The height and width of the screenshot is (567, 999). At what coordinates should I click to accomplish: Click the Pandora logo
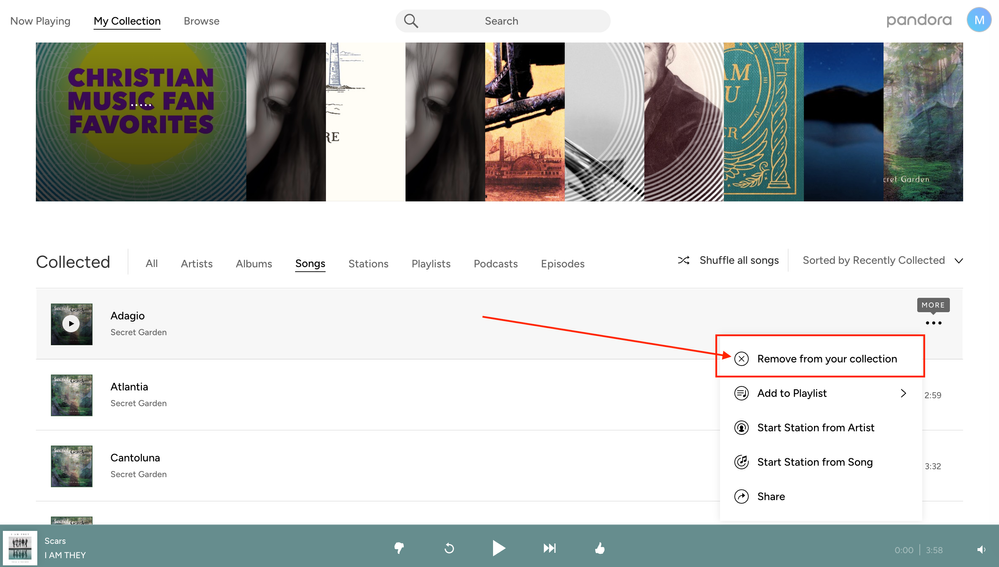919,20
